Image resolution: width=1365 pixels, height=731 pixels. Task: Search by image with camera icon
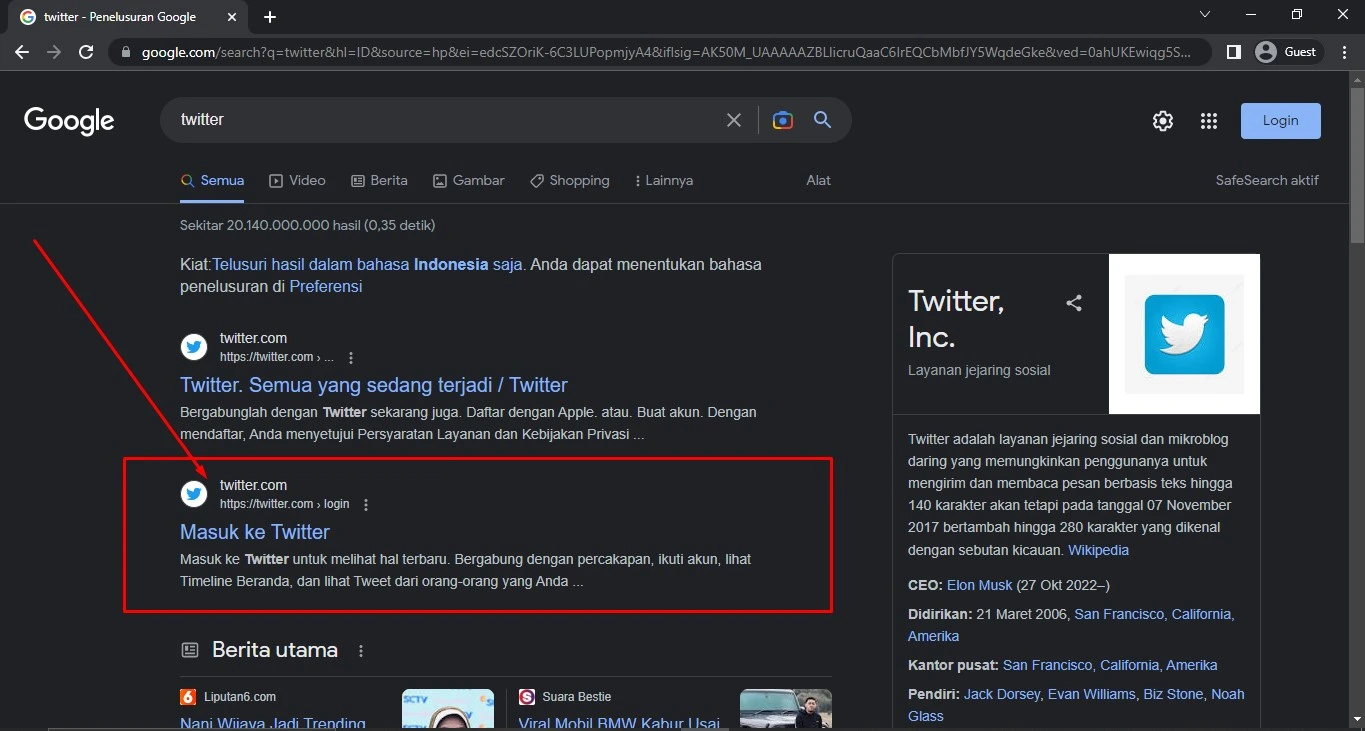pos(783,120)
